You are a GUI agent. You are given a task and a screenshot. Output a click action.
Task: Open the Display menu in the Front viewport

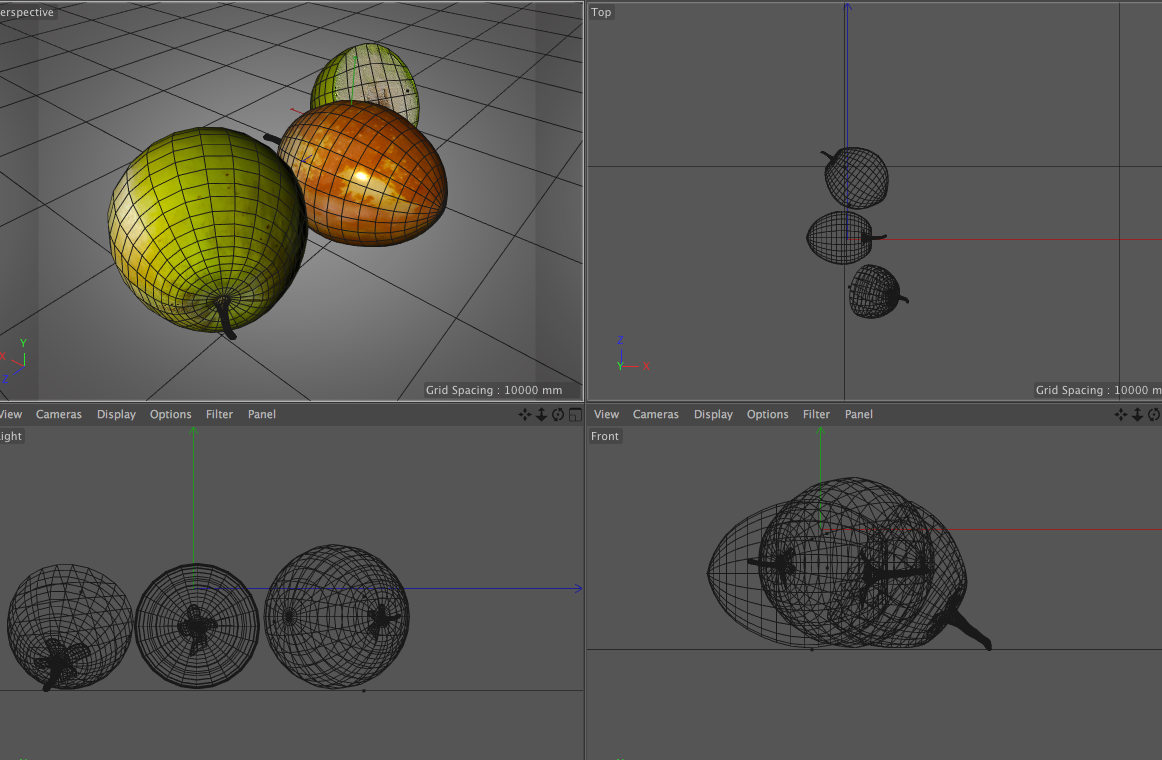[713, 414]
